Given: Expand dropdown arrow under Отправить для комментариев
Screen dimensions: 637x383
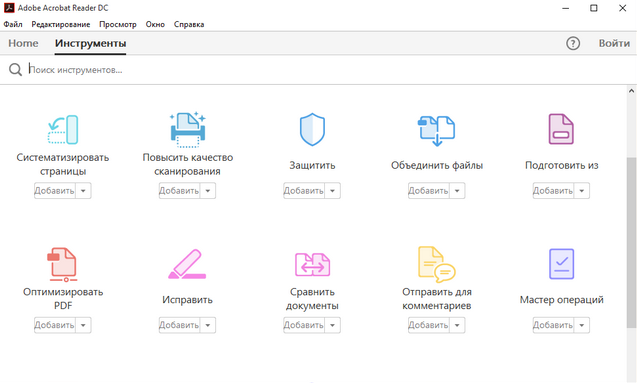Looking at the screenshot, I should point(457,325).
